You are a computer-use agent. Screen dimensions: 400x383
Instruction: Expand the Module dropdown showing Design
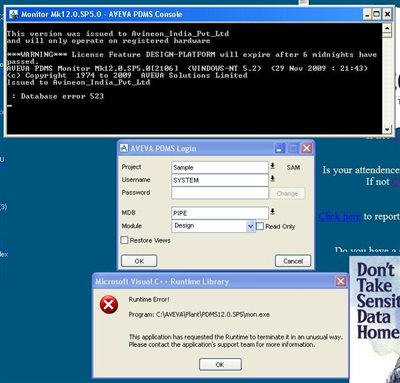tap(250, 226)
